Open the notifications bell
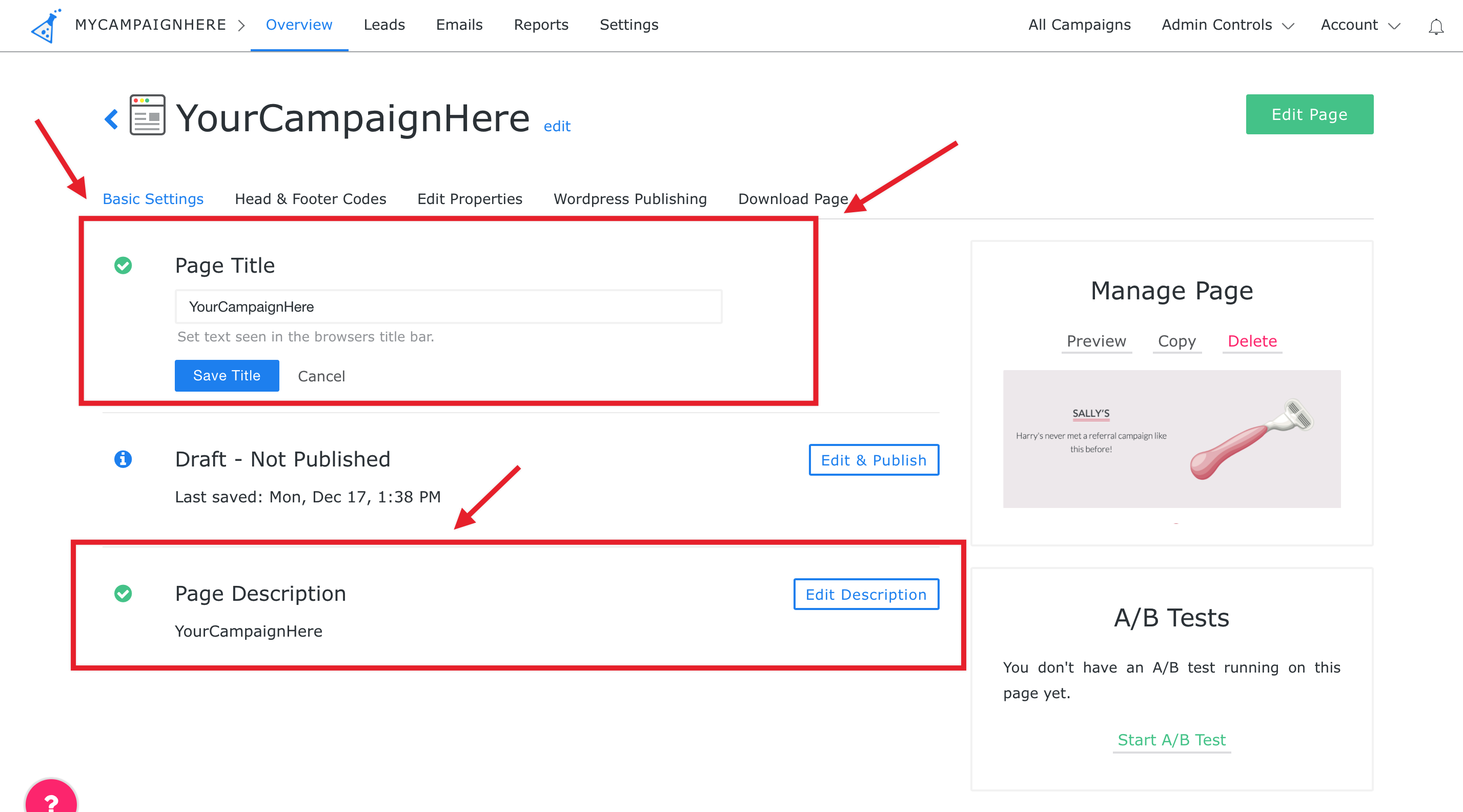This screenshot has height=812, width=1463. point(1436,26)
